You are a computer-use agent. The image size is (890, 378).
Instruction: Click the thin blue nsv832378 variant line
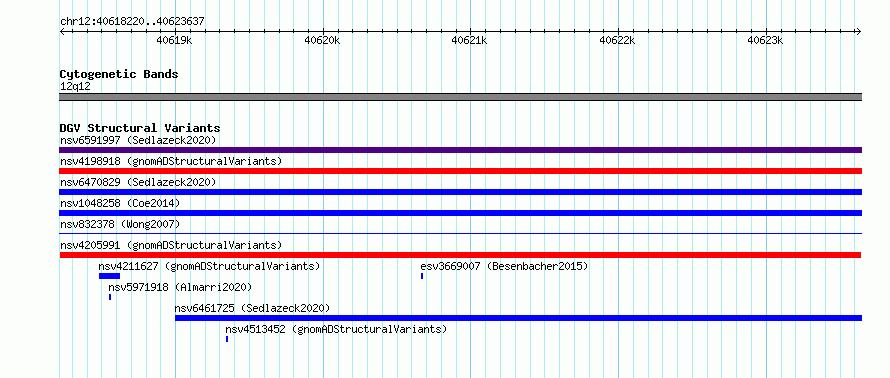pyautogui.click(x=460, y=233)
